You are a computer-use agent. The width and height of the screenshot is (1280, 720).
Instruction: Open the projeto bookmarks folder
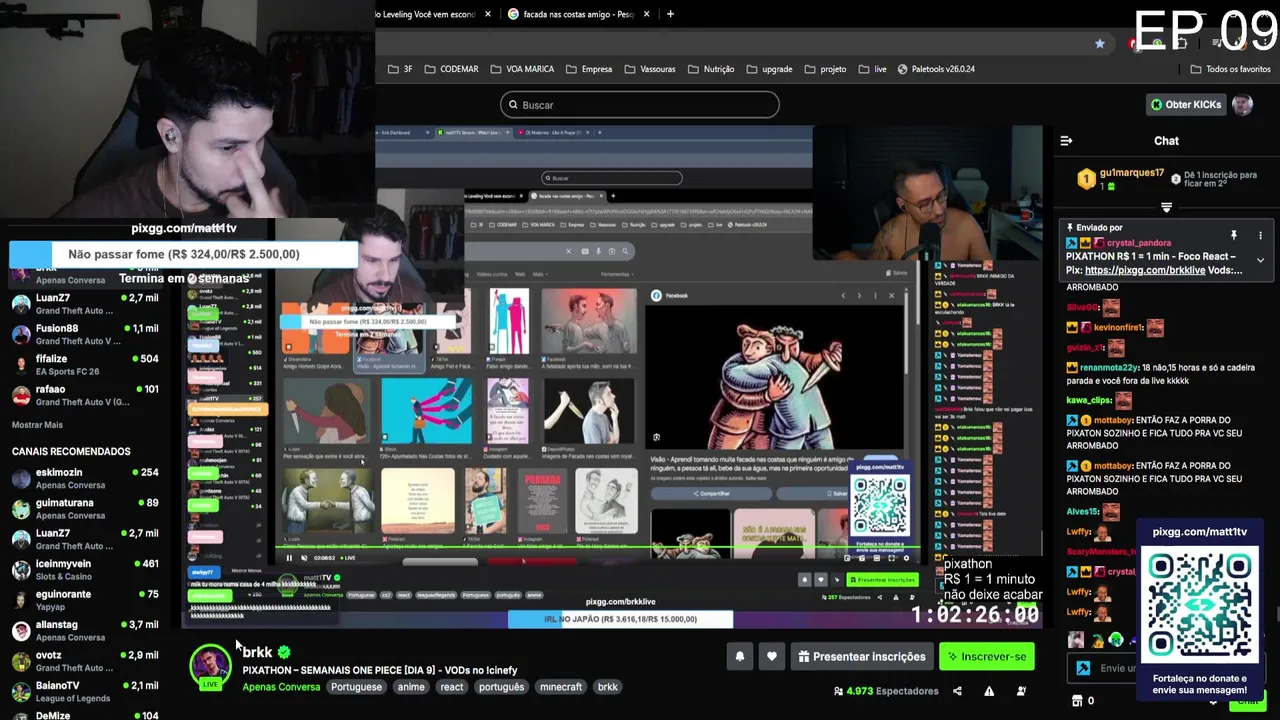tap(825, 69)
